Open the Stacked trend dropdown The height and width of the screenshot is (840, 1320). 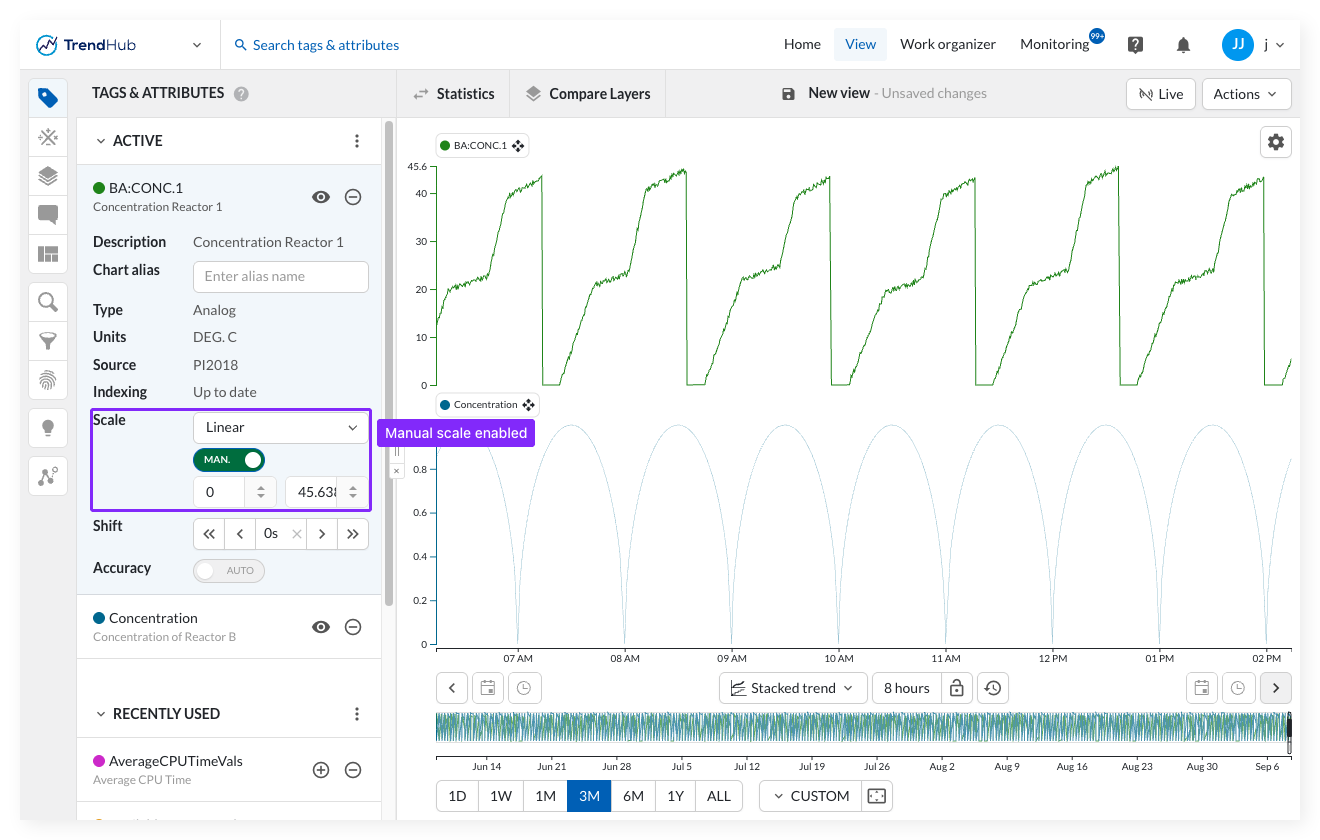coord(793,688)
